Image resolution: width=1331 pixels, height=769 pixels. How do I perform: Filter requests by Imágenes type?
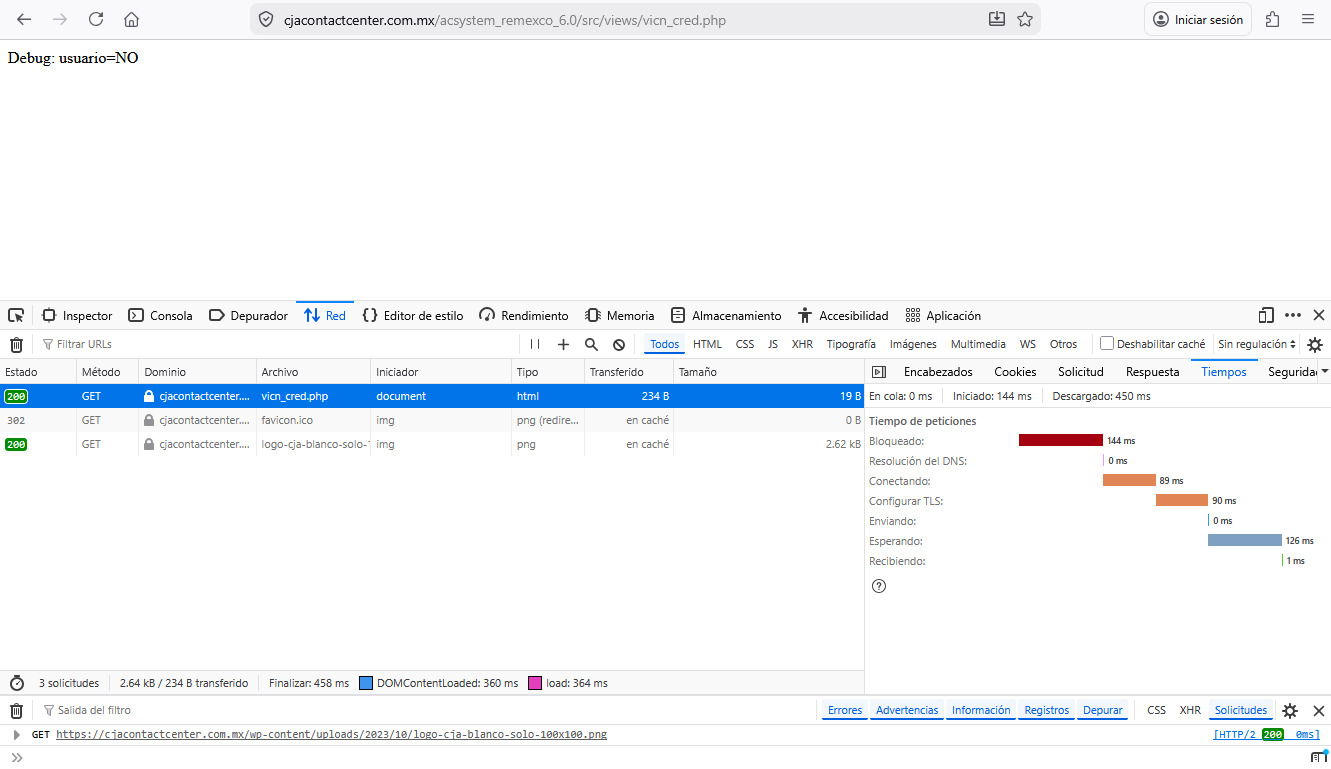coord(913,344)
